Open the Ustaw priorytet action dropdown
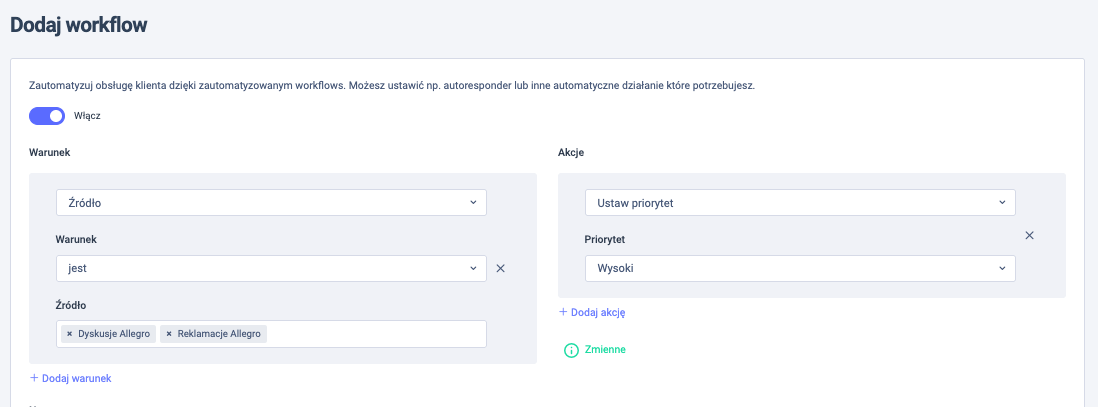The width and height of the screenshot is (1098, 407). coord(800,203)
